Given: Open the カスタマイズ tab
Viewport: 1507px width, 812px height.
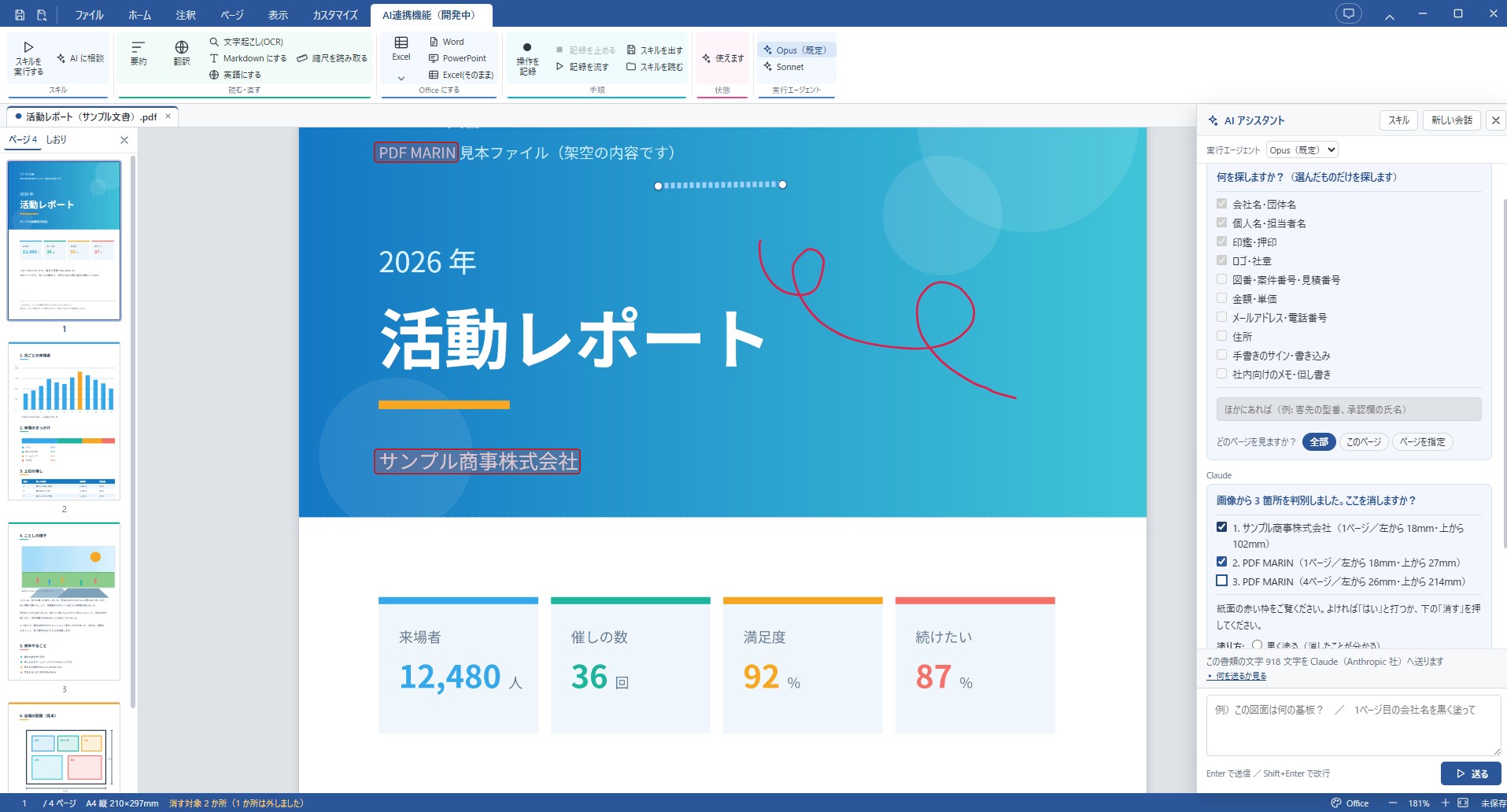Looking at the screenshot, I should pyautogui.click(x=335, y=15).
